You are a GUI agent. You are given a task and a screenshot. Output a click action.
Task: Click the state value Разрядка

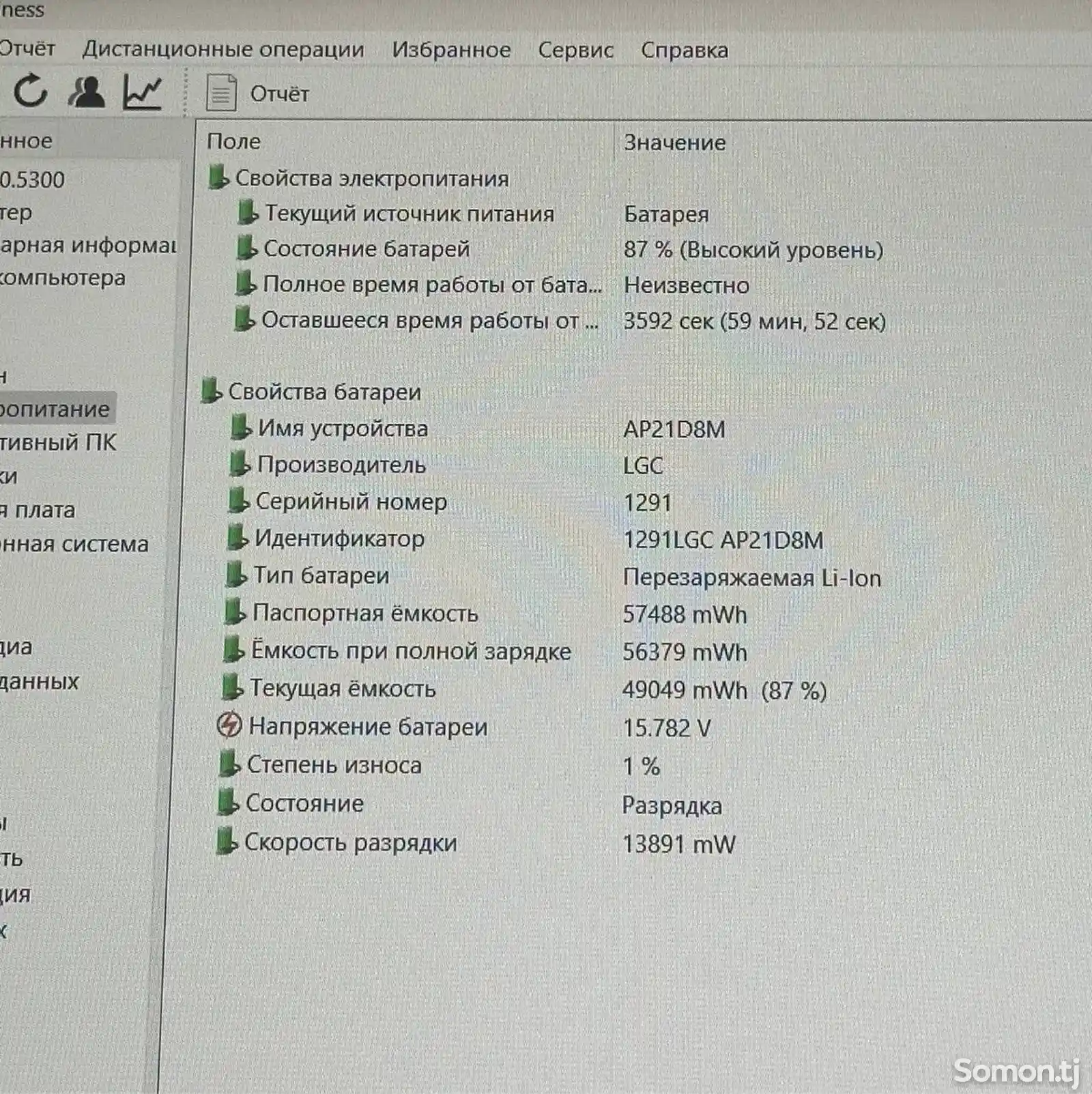[x=672, y=806]
